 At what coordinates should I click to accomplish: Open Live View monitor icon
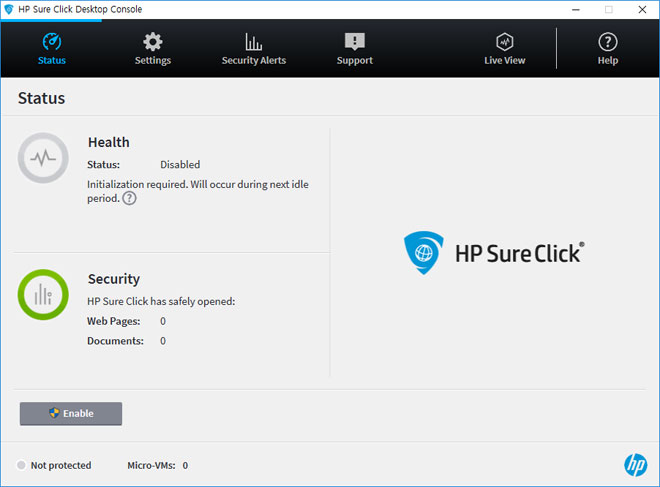505,42
